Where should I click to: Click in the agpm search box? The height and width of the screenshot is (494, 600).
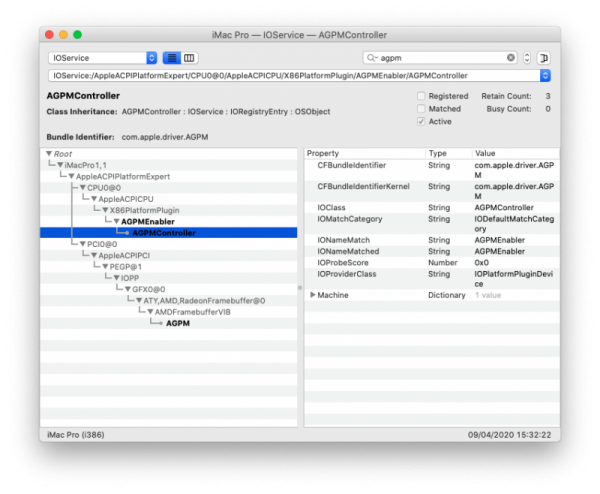coord(442,58)
